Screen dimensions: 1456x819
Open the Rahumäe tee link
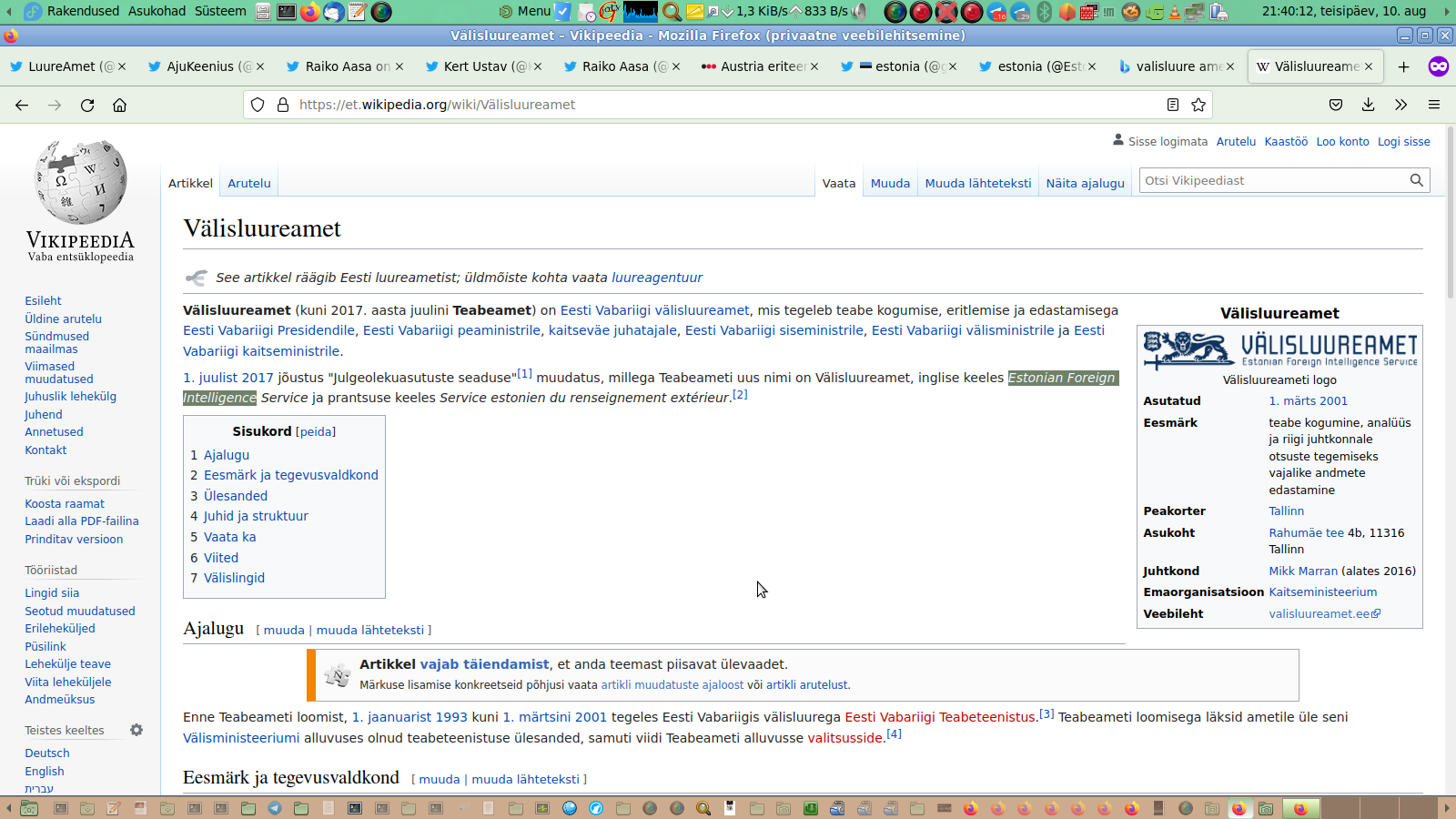click(1306, 532)
